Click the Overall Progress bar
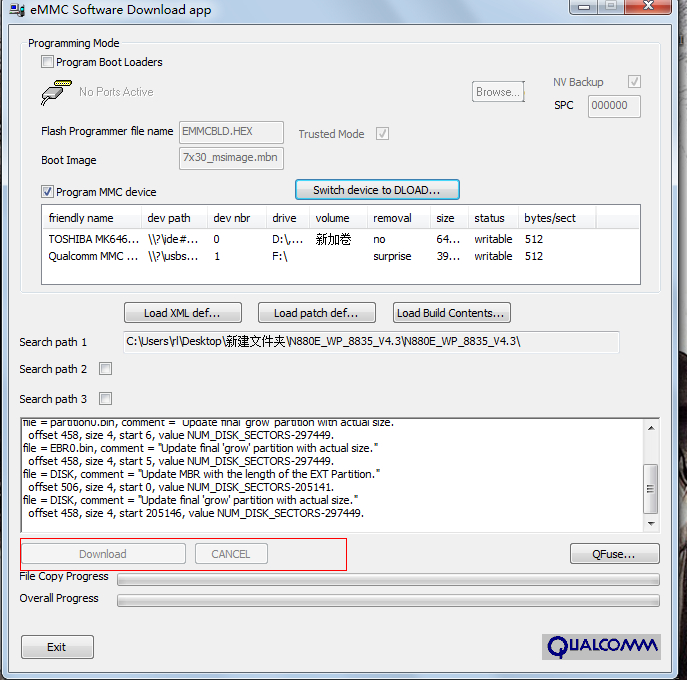687x680 pixels. 388,601
